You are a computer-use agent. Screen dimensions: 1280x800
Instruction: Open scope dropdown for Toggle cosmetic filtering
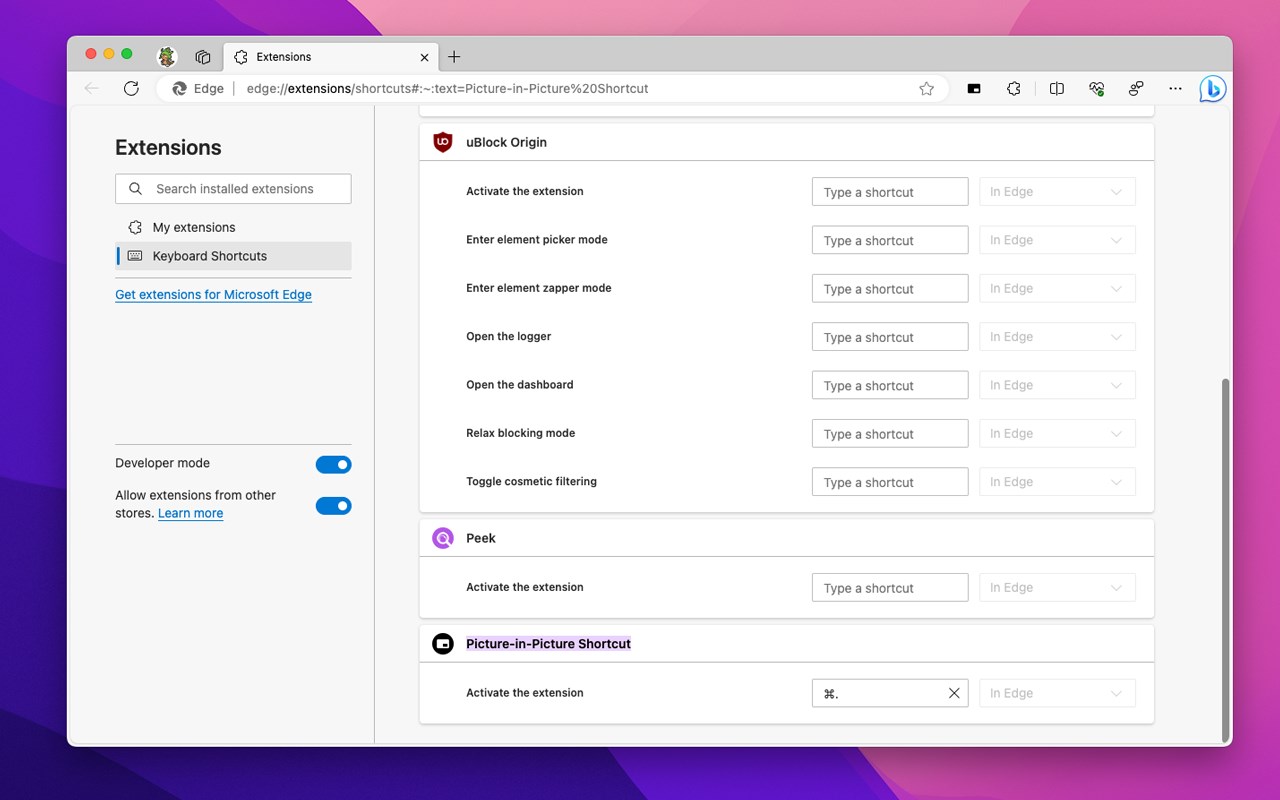click(x=1057, y=482)
